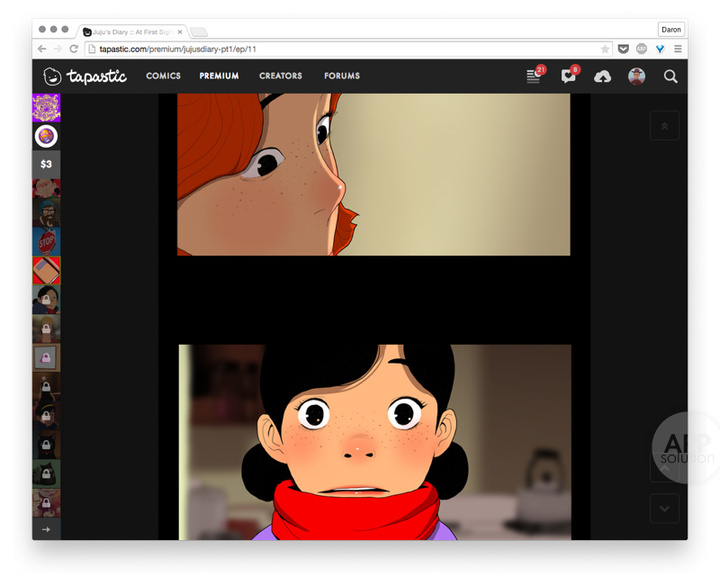720x586 pixels.
Task: Open the CREATORS page
Action: [x=280, y=76]
